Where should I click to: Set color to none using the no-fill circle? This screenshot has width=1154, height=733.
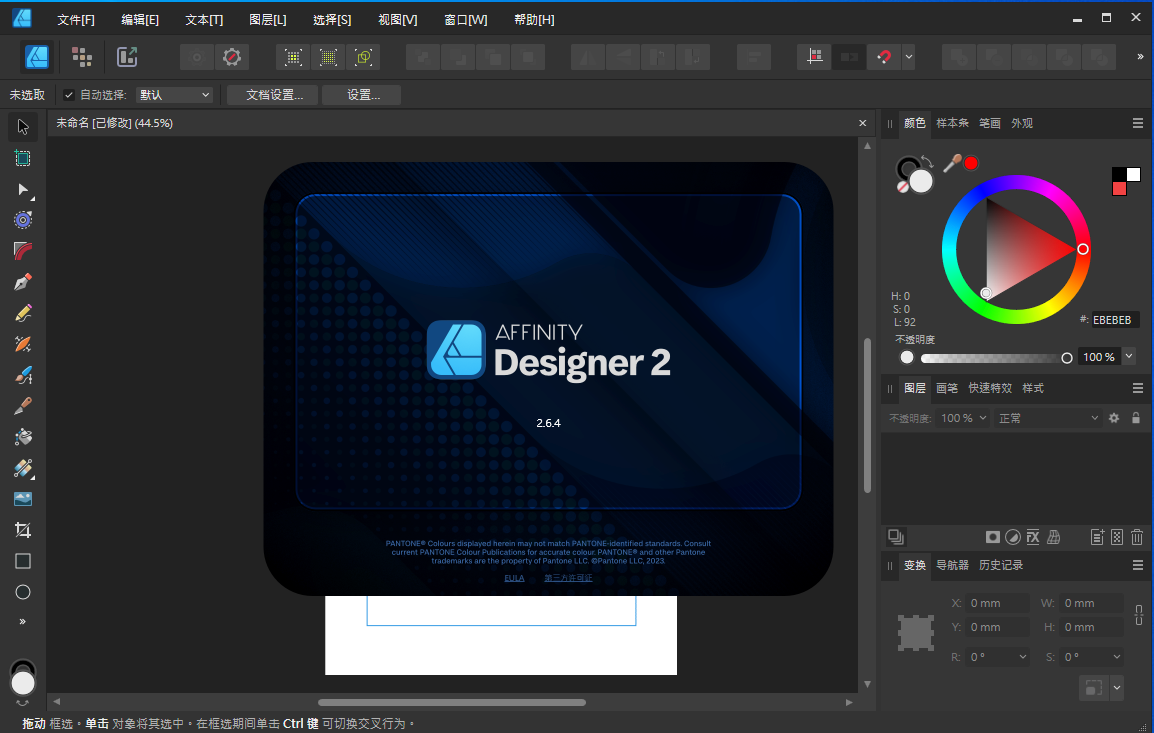903,187
